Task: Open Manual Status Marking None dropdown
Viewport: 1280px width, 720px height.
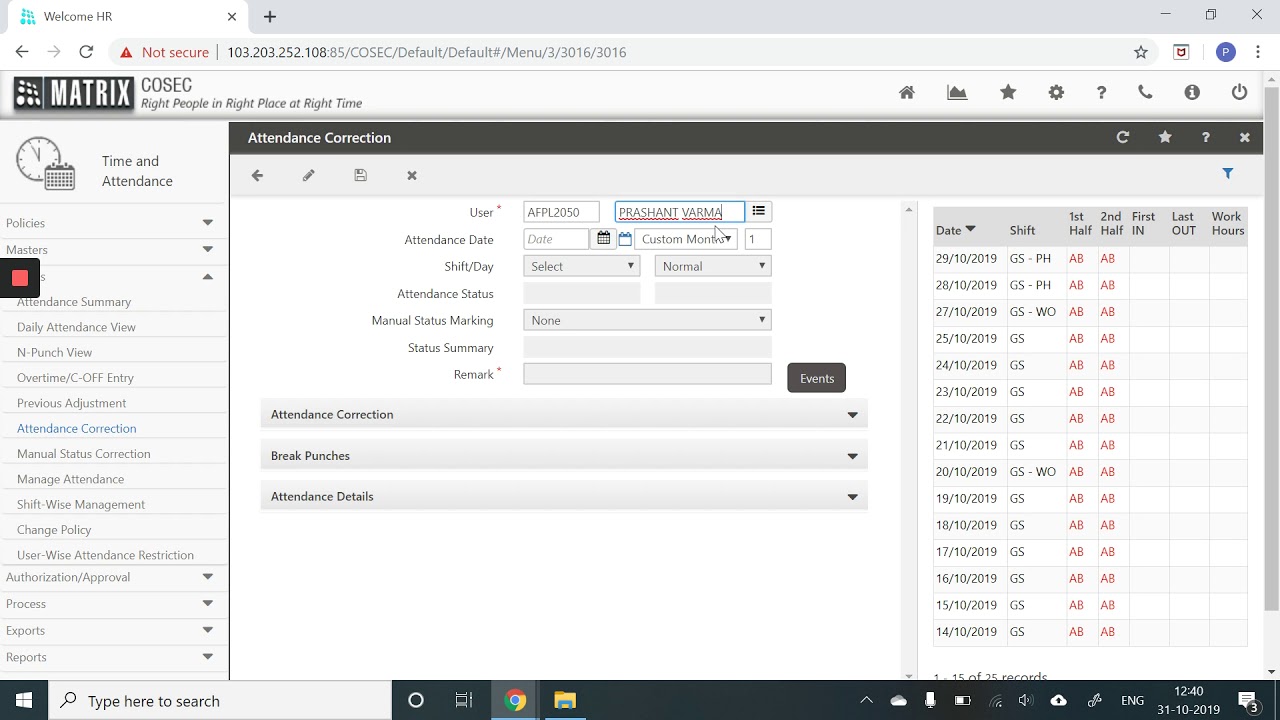Action: tap(647, 320)
